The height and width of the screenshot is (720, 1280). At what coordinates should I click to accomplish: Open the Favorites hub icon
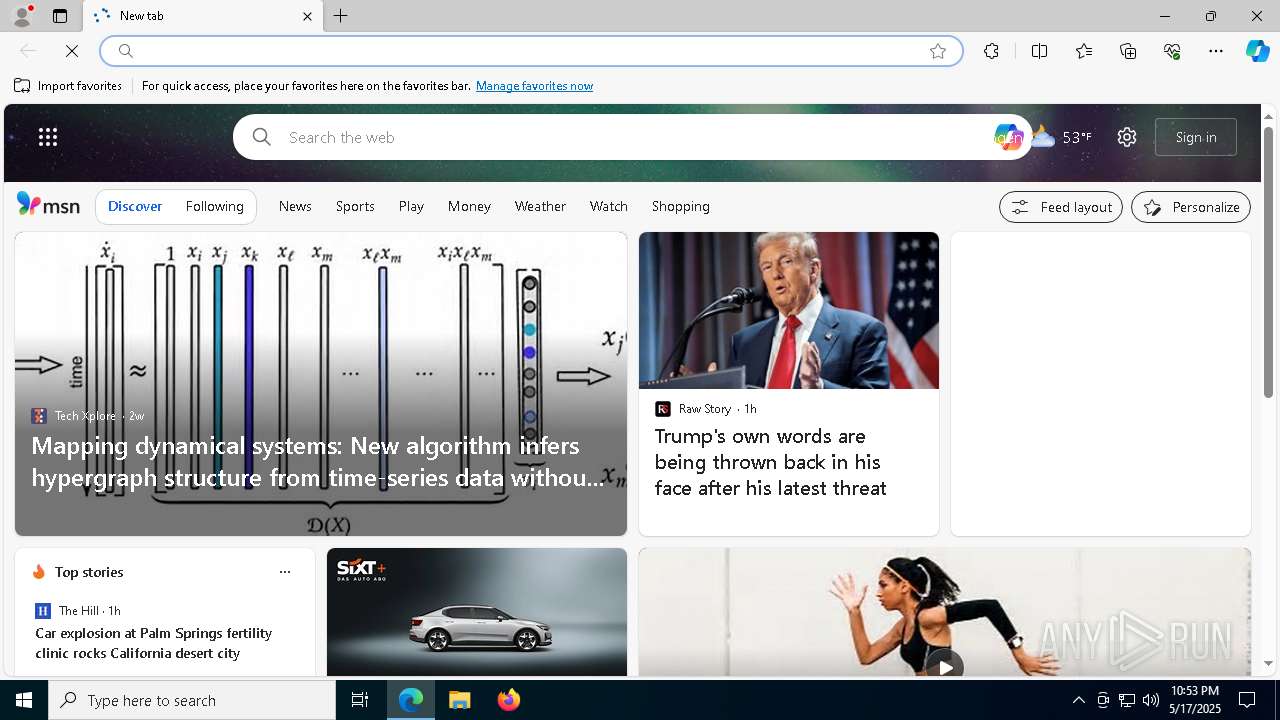1084,51
